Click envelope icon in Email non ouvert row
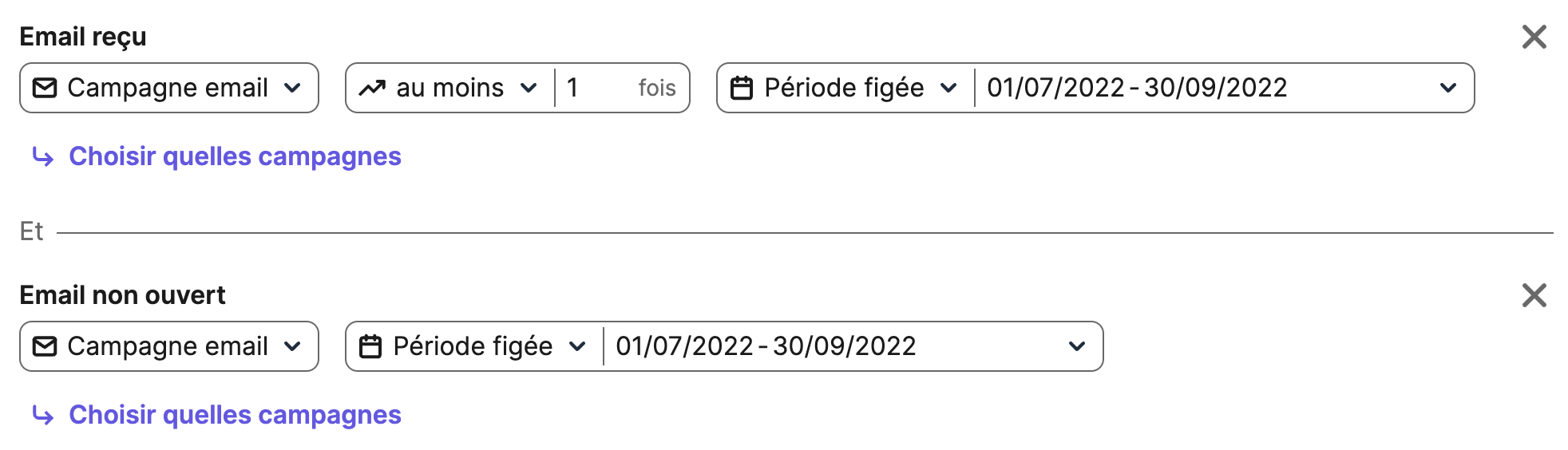 pyautogui.click(x=45, y=346)
